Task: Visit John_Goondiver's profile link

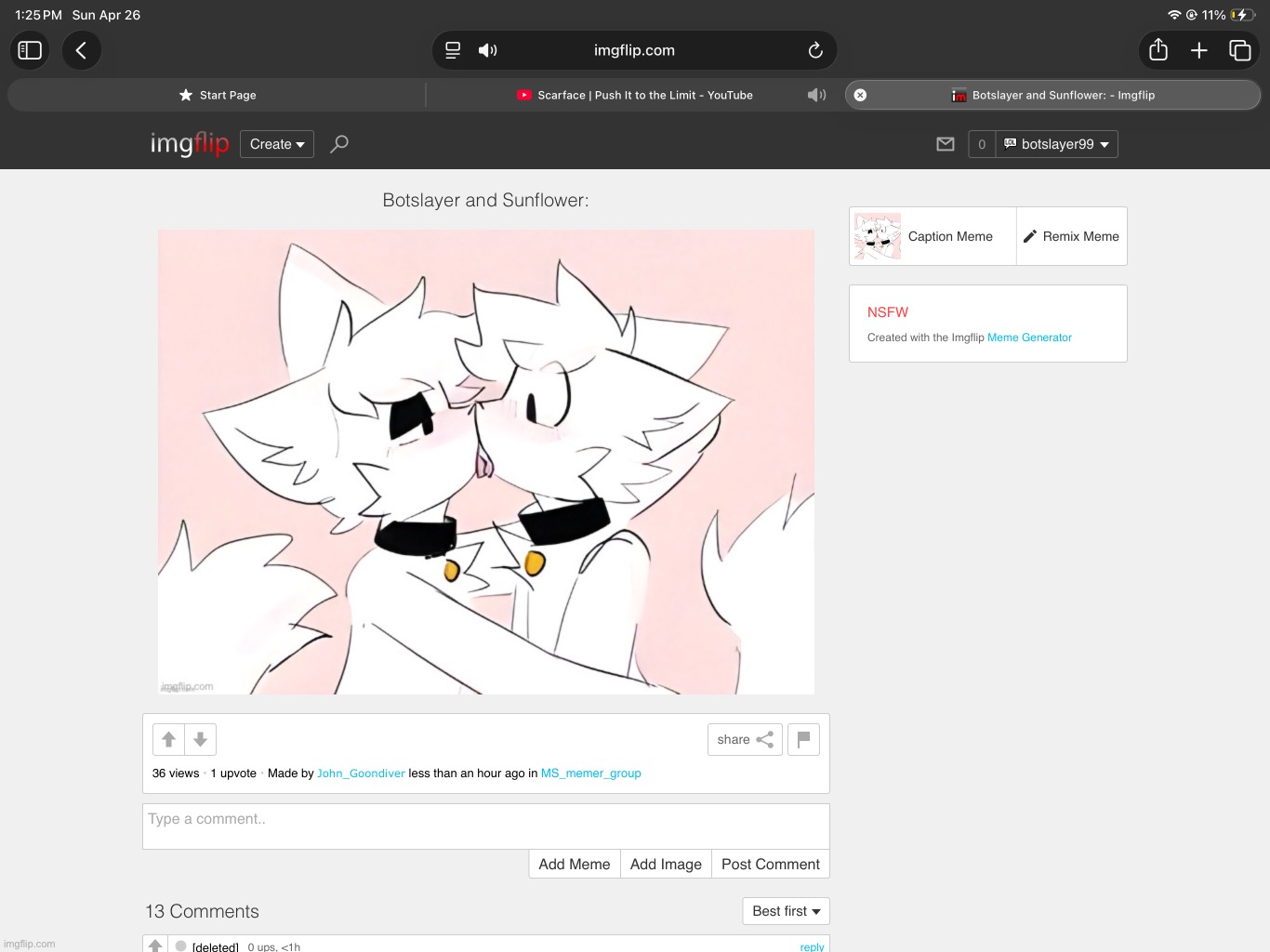Action: pos(361,773)
